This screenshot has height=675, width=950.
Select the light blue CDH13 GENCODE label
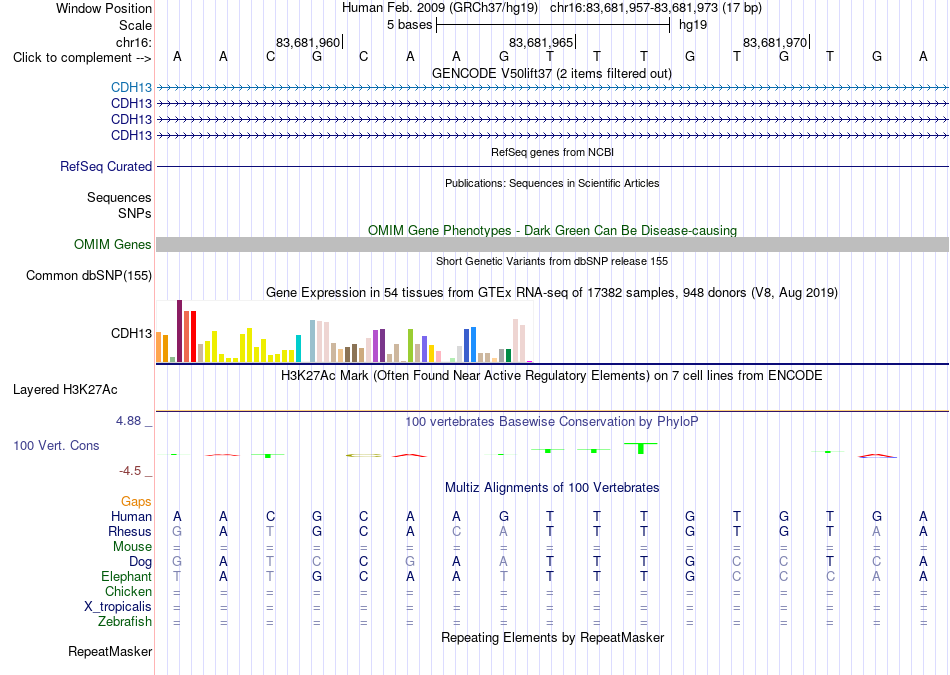[131, 87]
